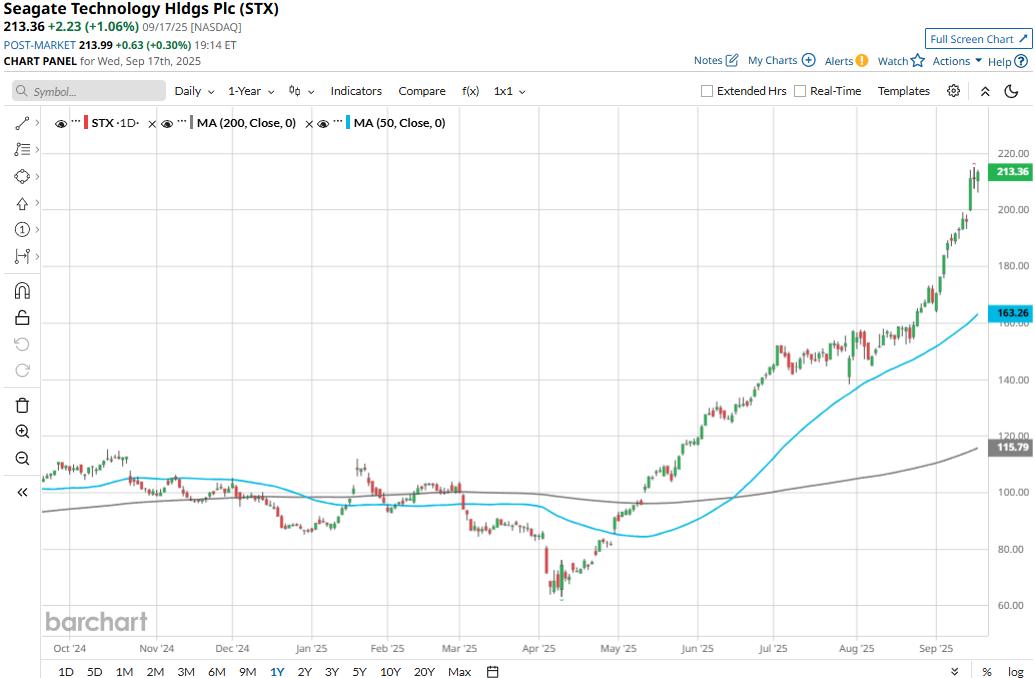Open Alerts for STX
Viewport: 1035px width, 678px height.
click(x=846, y=61)
